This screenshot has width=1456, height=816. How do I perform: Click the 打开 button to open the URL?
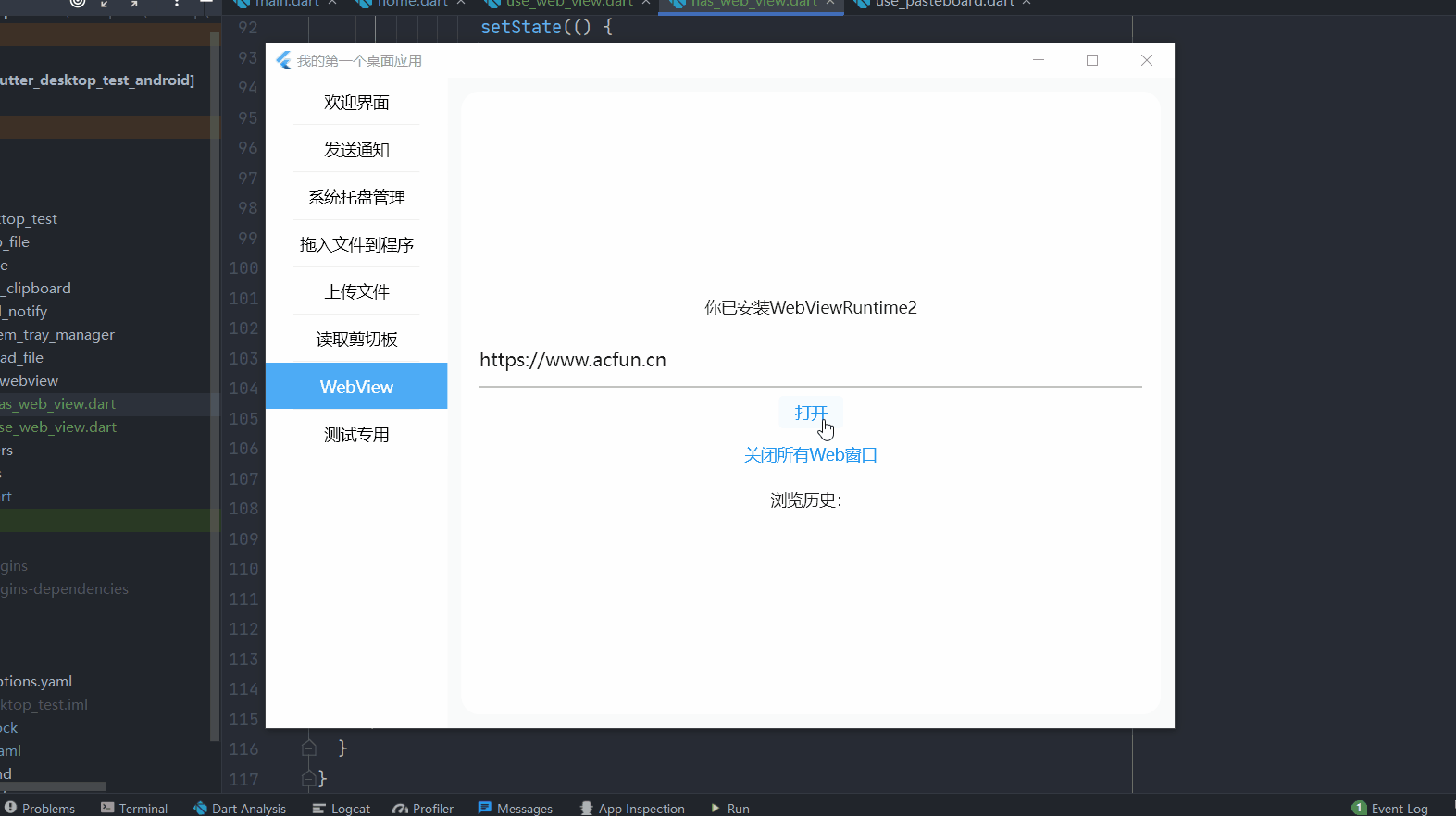click(x=811, y=413)
